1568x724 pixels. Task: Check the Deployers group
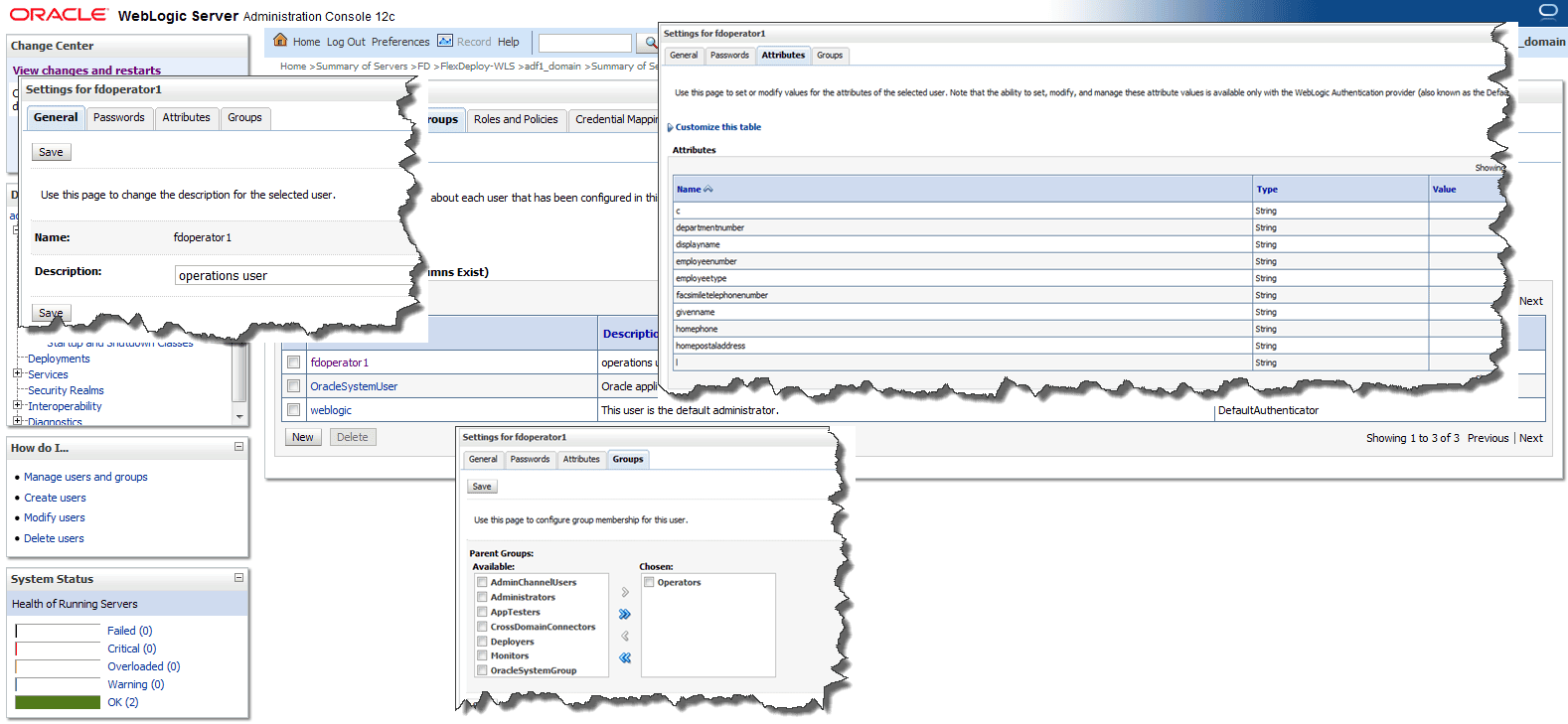pos(482,642)
